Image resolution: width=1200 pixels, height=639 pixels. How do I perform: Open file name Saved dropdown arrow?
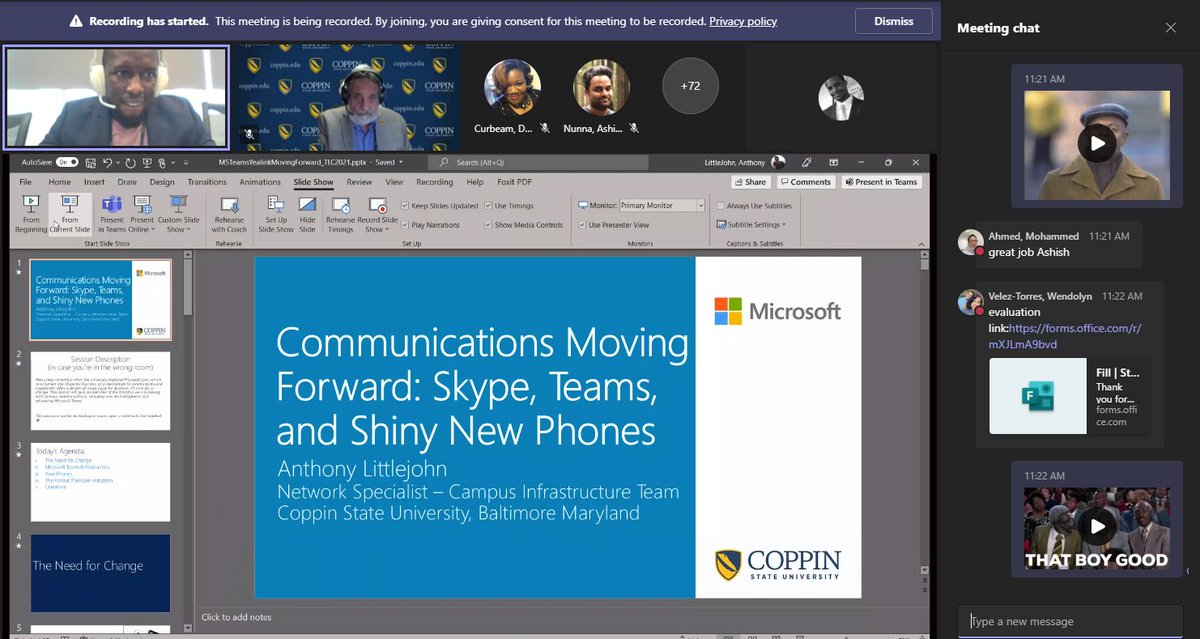point(401,162)
